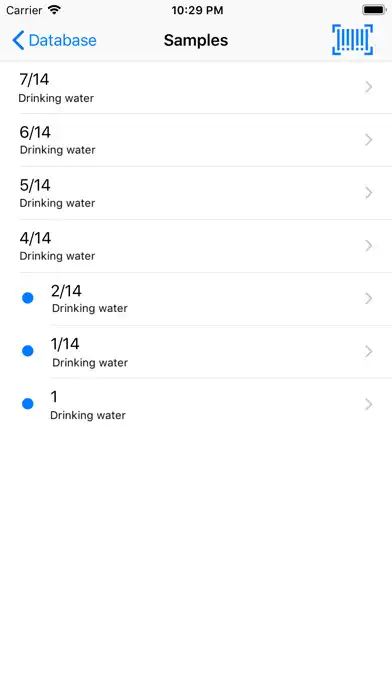Tap the back chevron arrow icon
The width and height of the screenshot is (392, 696).
point(18,40)
